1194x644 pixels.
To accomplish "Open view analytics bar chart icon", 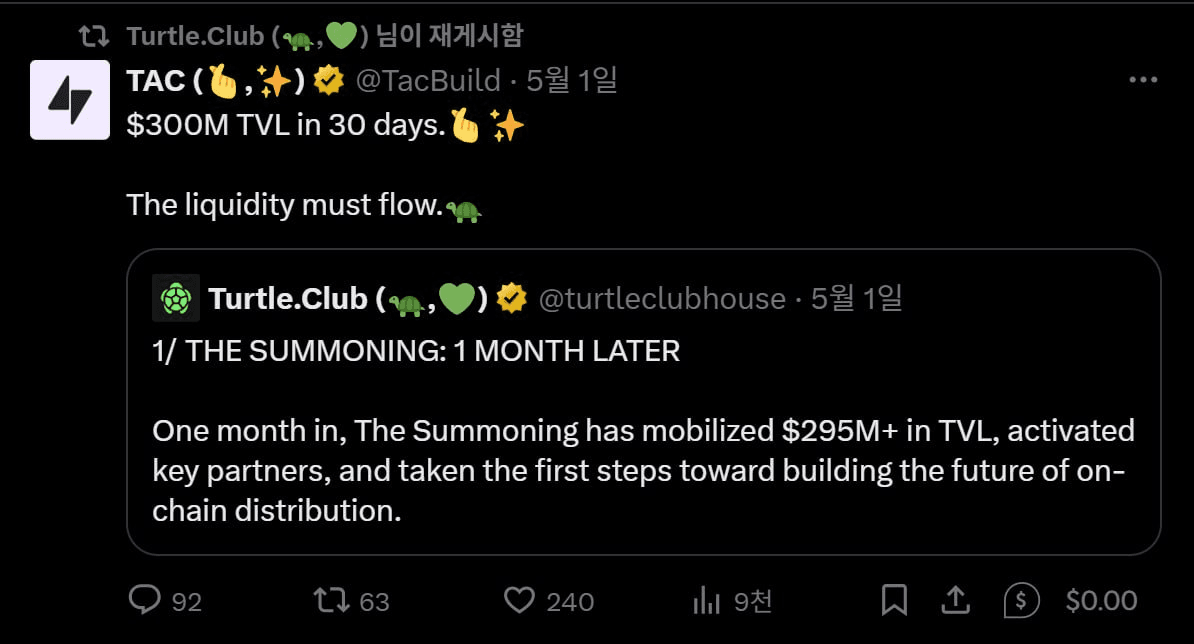I will [706, 601].
